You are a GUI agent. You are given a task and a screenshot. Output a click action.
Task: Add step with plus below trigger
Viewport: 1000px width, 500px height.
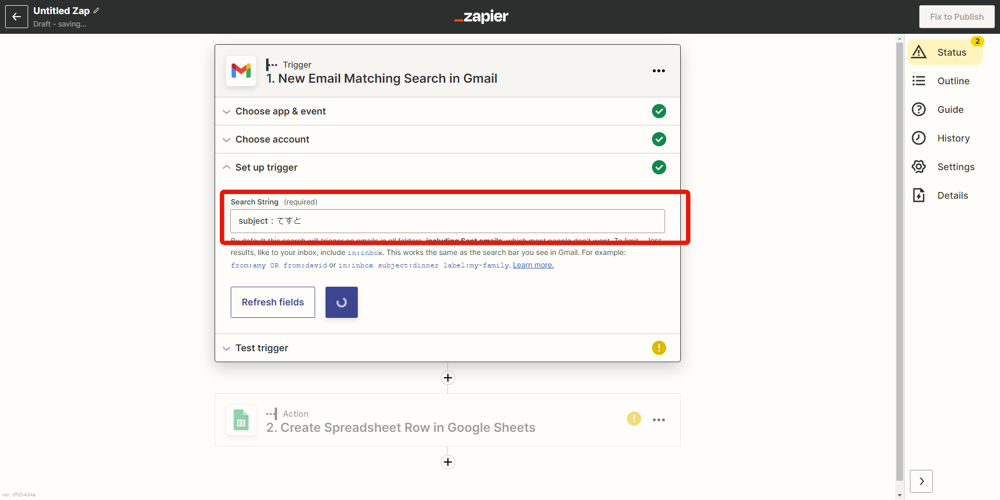(x=448, y=378)
